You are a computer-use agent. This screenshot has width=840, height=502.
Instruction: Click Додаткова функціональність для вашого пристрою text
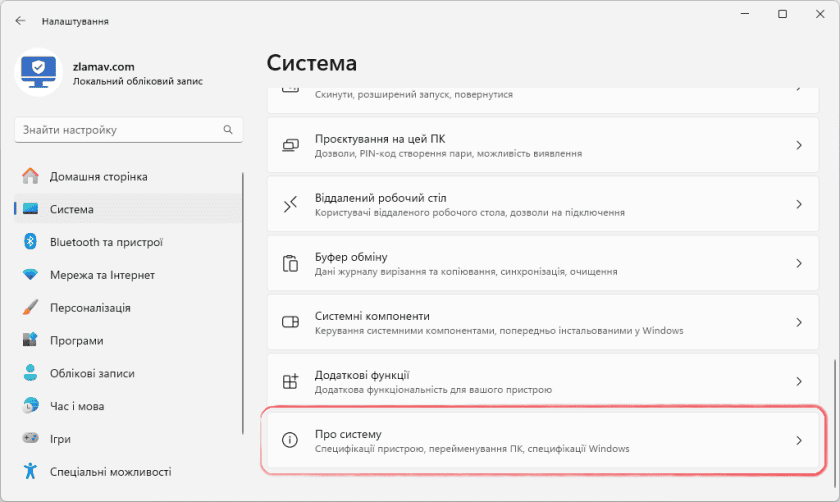tap(433, 389)
